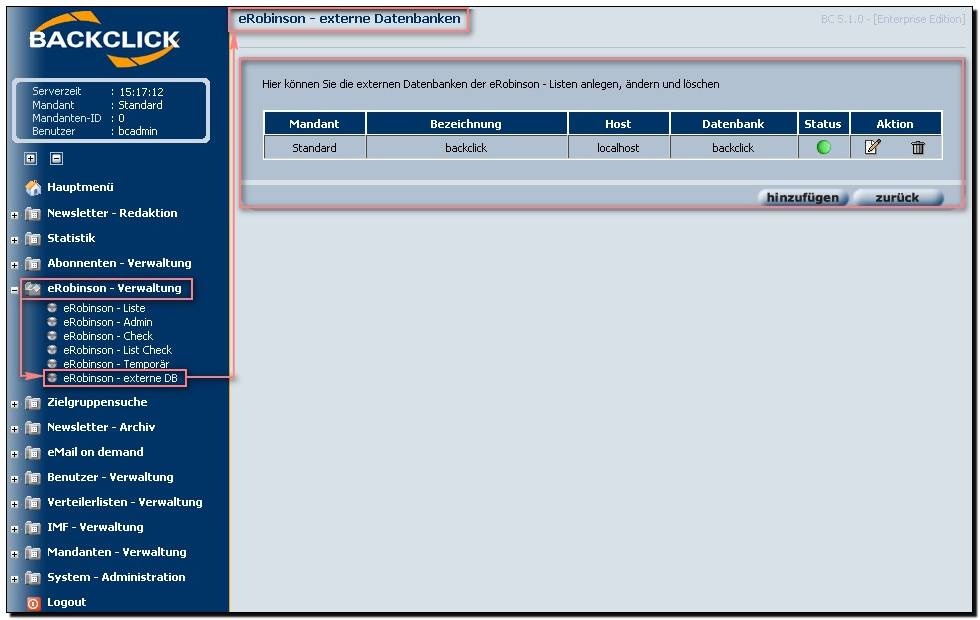Expand Mandanten - Verwaltung tree node
Image resolution: width=980 pixels, height=620 pixels.
click(14, 554)
